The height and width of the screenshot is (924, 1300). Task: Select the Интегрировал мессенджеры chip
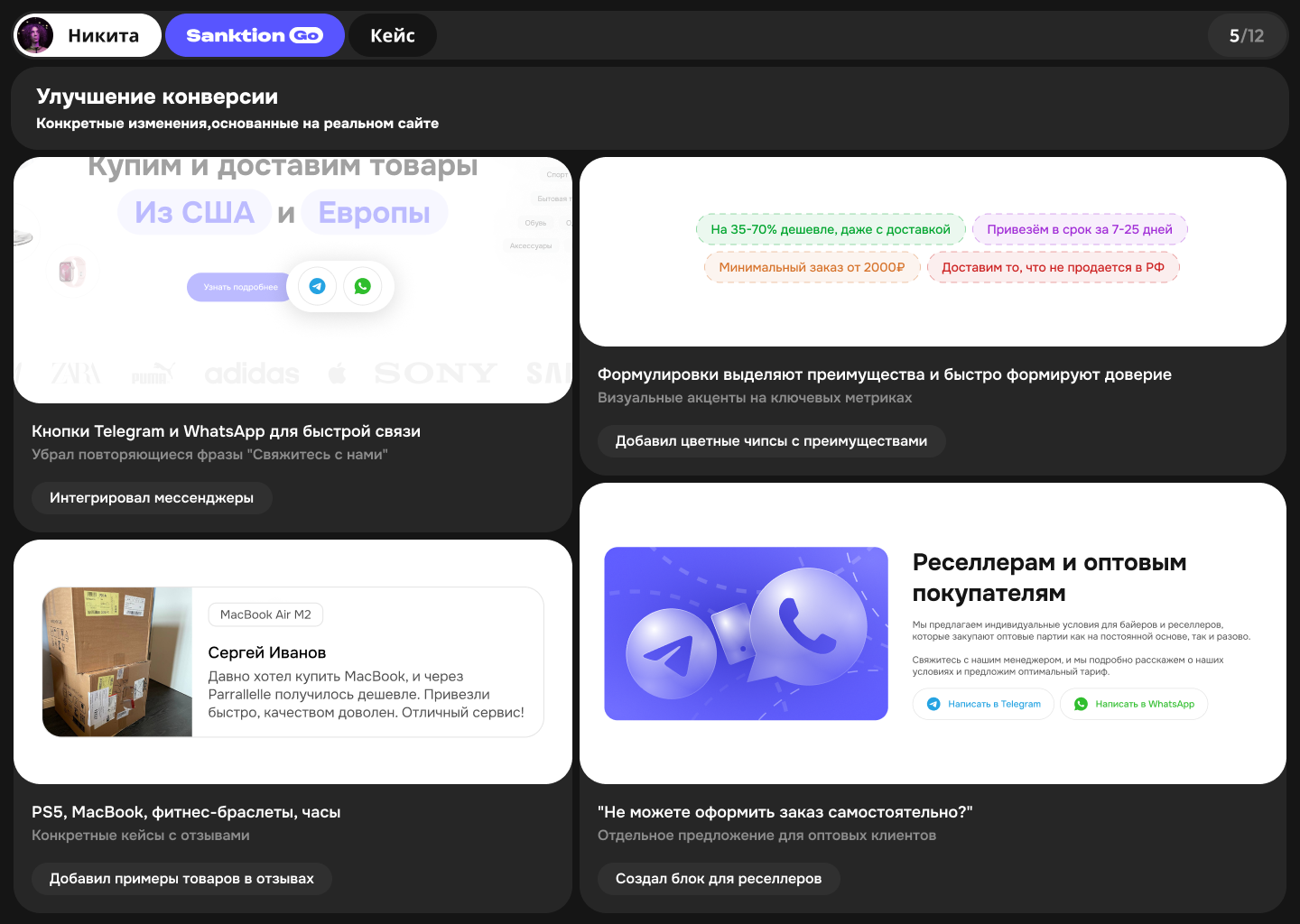point(152,497)
